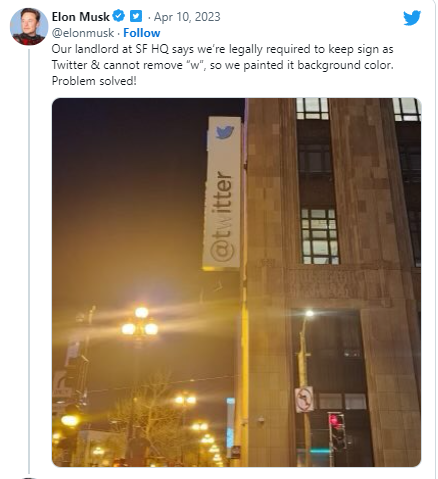The height and width of the screenshot is (479, 438).
Task: Open the Apr 10, 2023 tweet timestamp
Action: [187, 17]
